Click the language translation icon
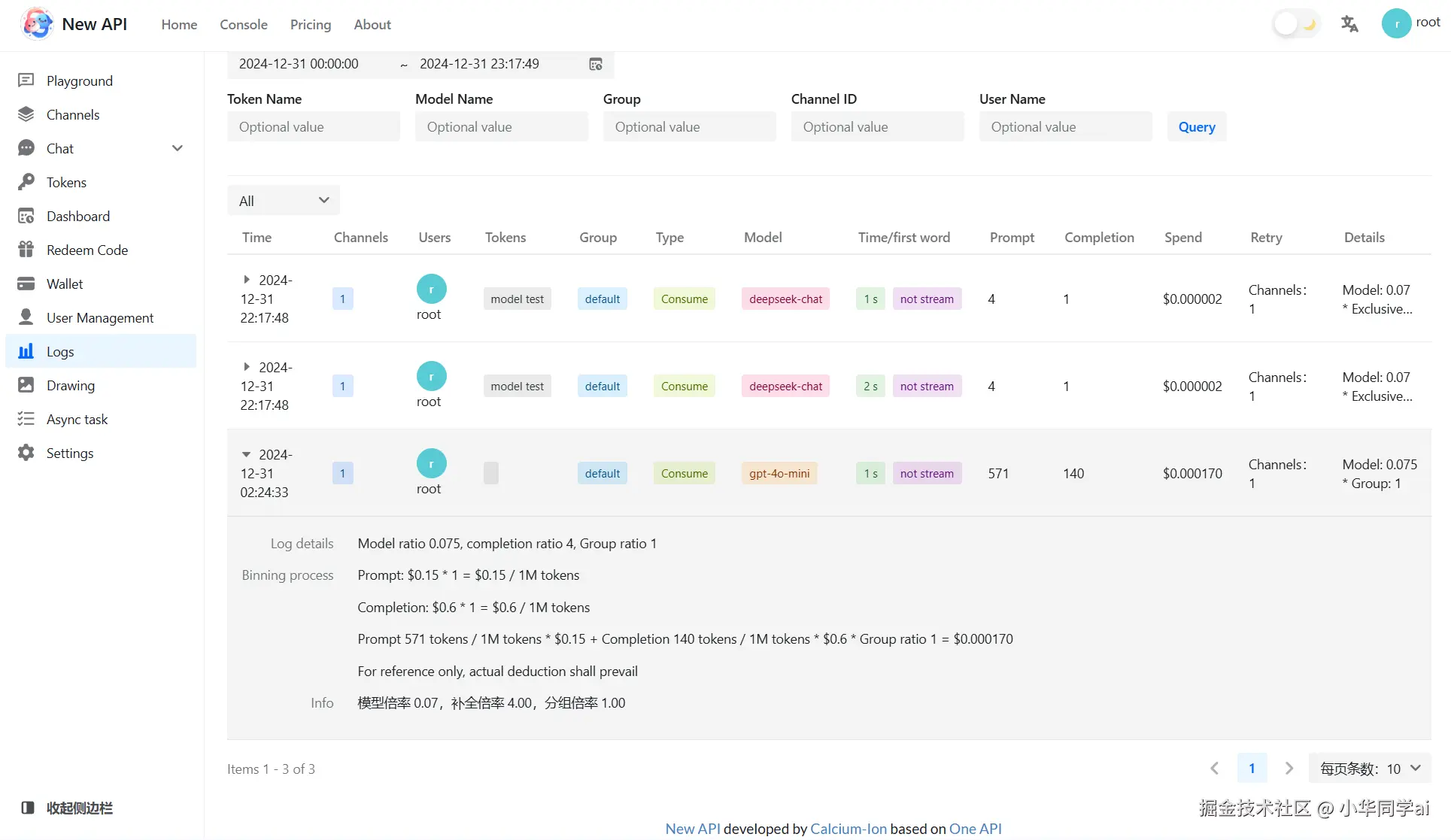Image resolution: width=1451 pixels, height=840 pixels. coord(1349,24)
